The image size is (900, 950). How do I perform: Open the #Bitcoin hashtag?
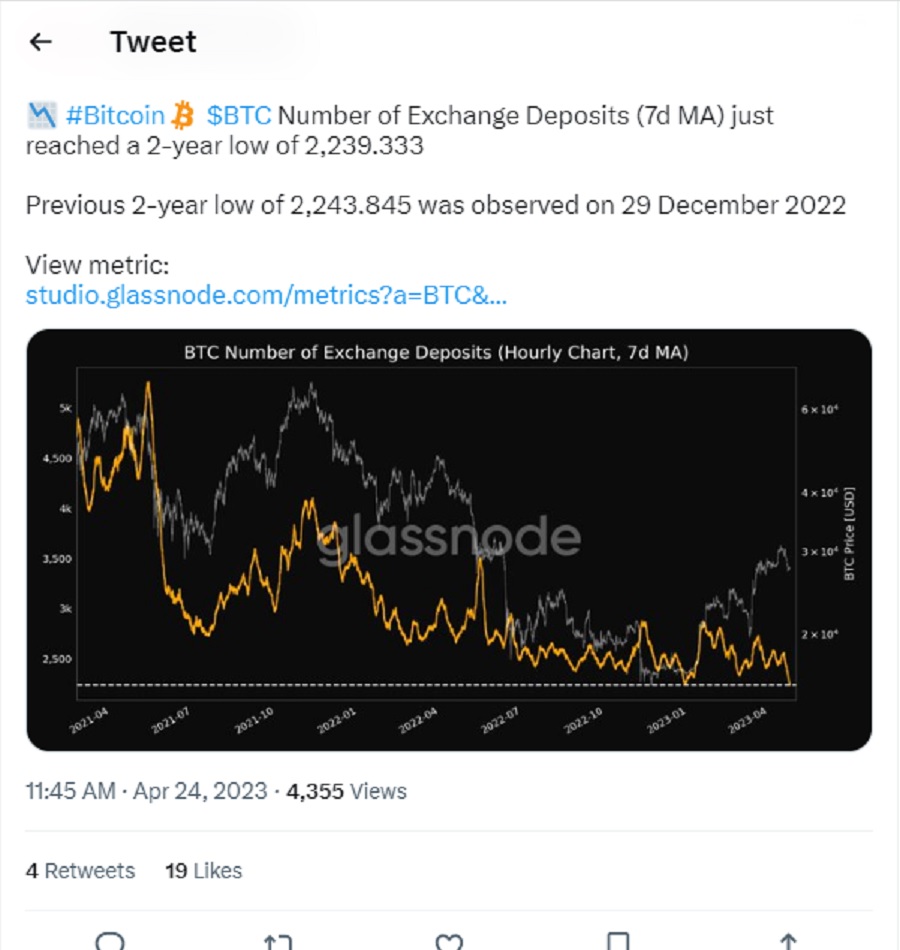115,115
